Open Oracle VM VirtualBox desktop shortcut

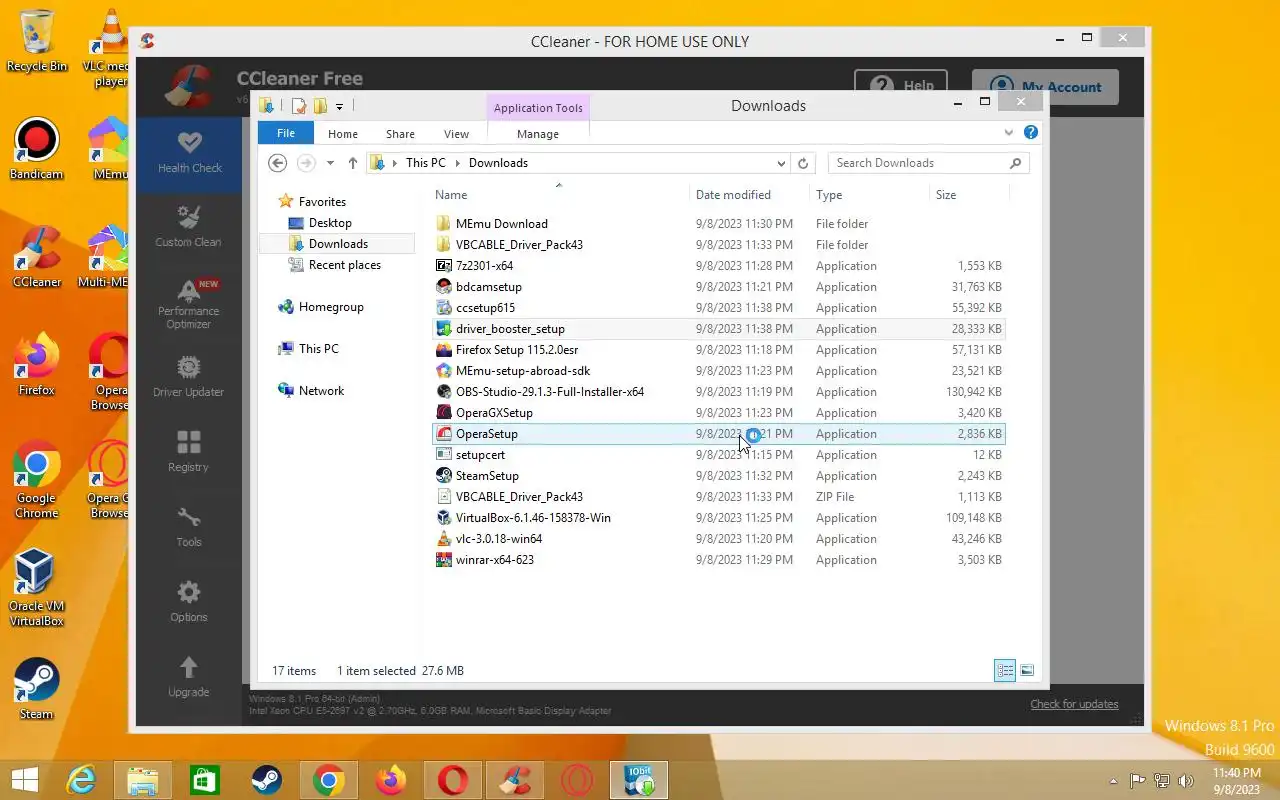[37, 589]
